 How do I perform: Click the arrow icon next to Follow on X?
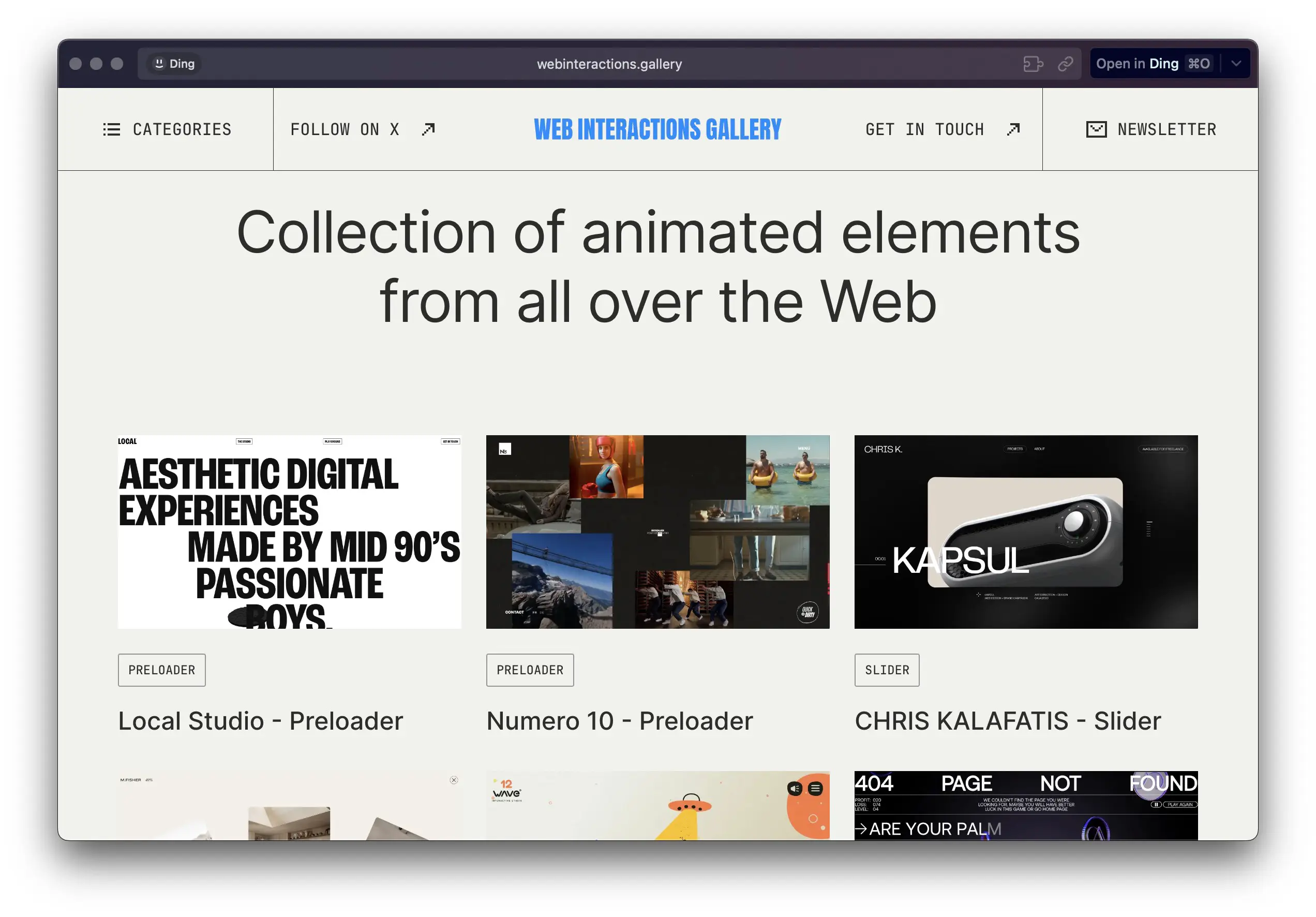point(428,129)
